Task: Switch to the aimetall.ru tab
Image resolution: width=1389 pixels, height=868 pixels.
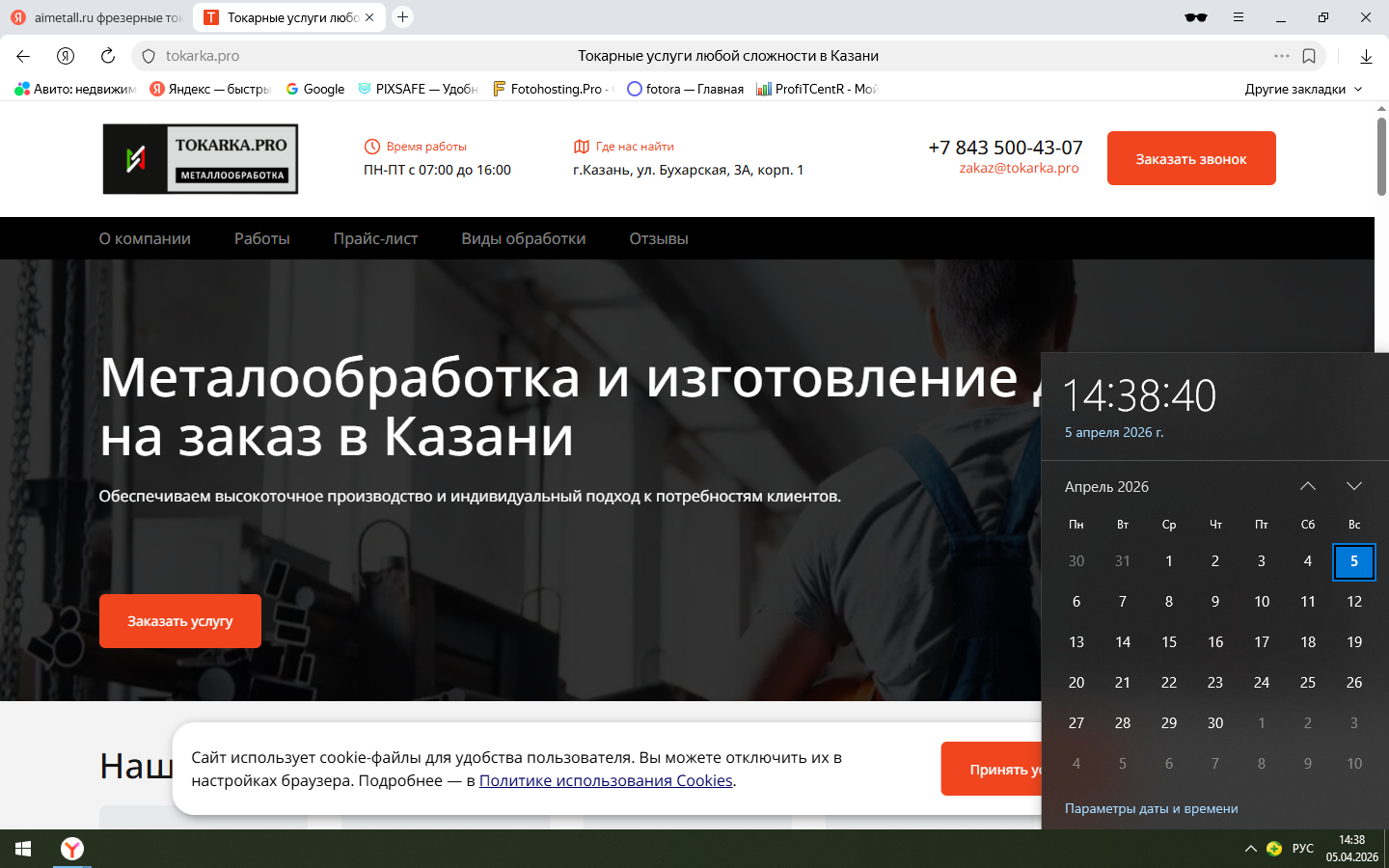Action: pos(96,17)
